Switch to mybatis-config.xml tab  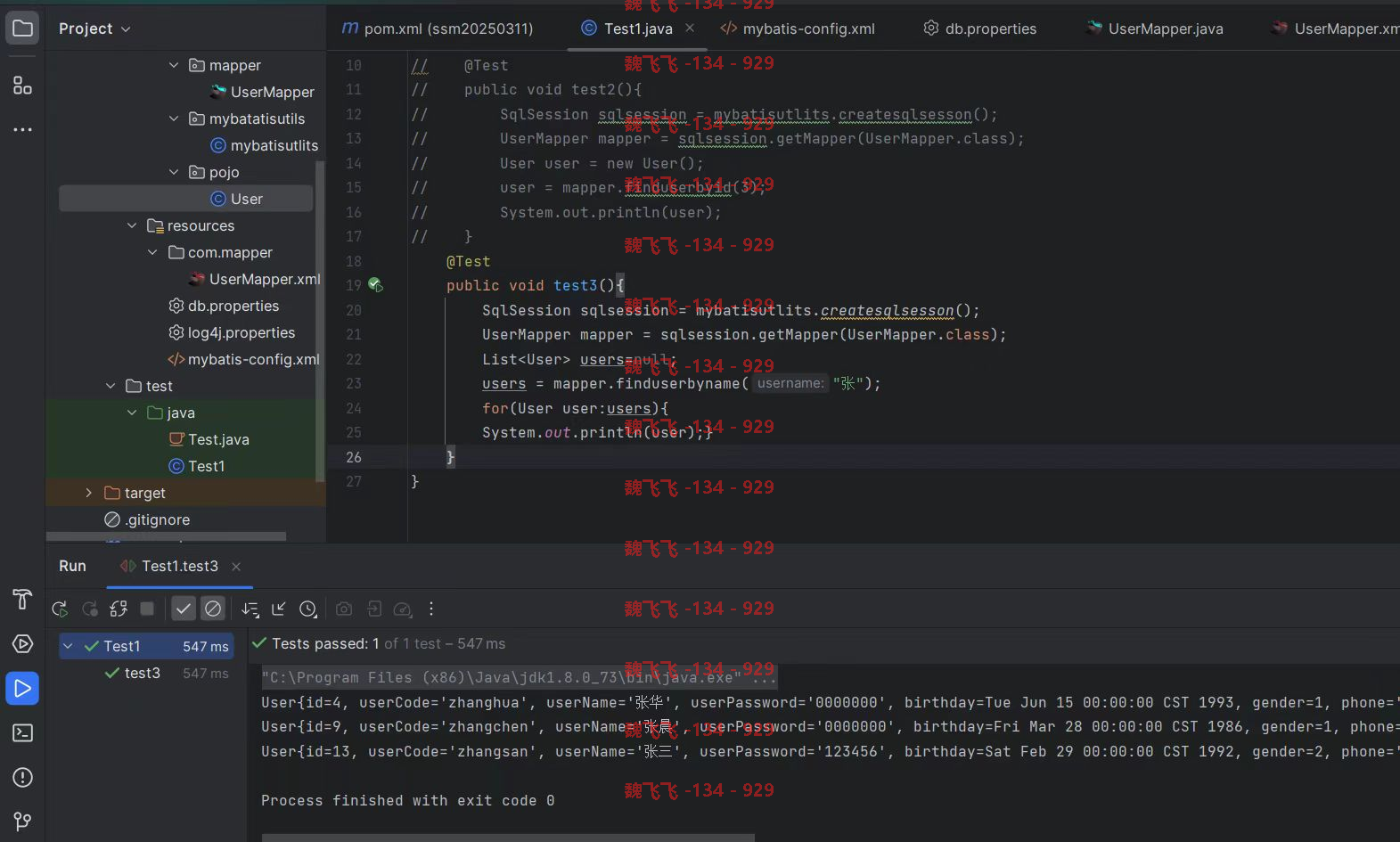click(x=798, y=29)
